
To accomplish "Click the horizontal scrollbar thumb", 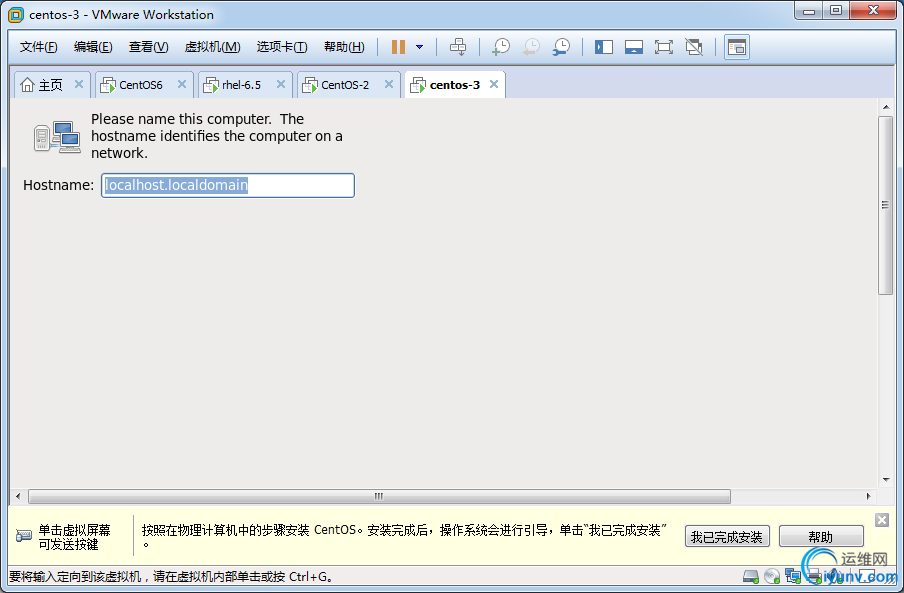I will tap(379, 496).
